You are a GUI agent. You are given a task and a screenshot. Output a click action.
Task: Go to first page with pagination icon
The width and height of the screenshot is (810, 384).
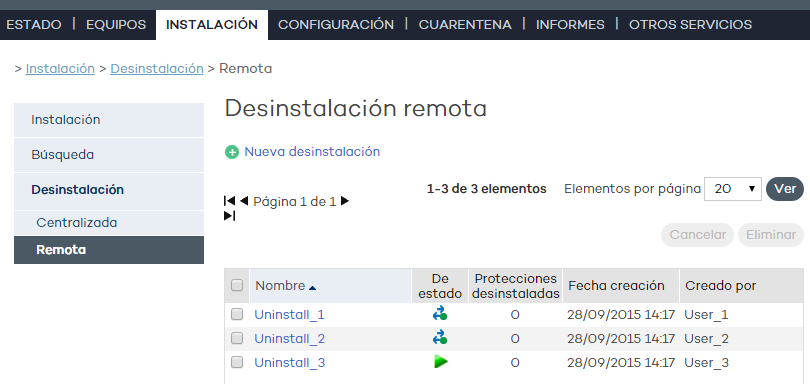[x=229, y=201]
